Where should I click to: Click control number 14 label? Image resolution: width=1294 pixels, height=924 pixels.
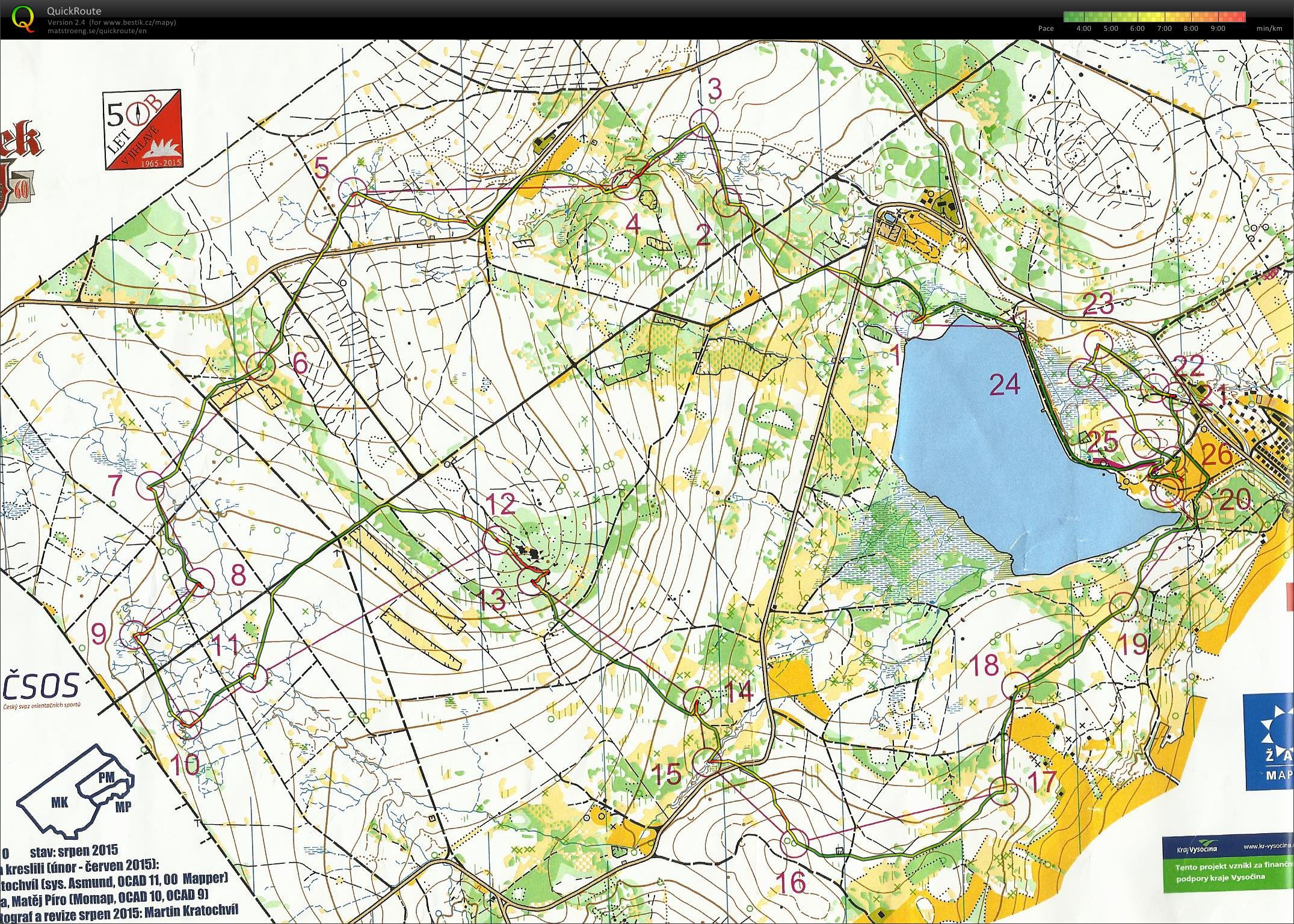(x=739, y=691)
